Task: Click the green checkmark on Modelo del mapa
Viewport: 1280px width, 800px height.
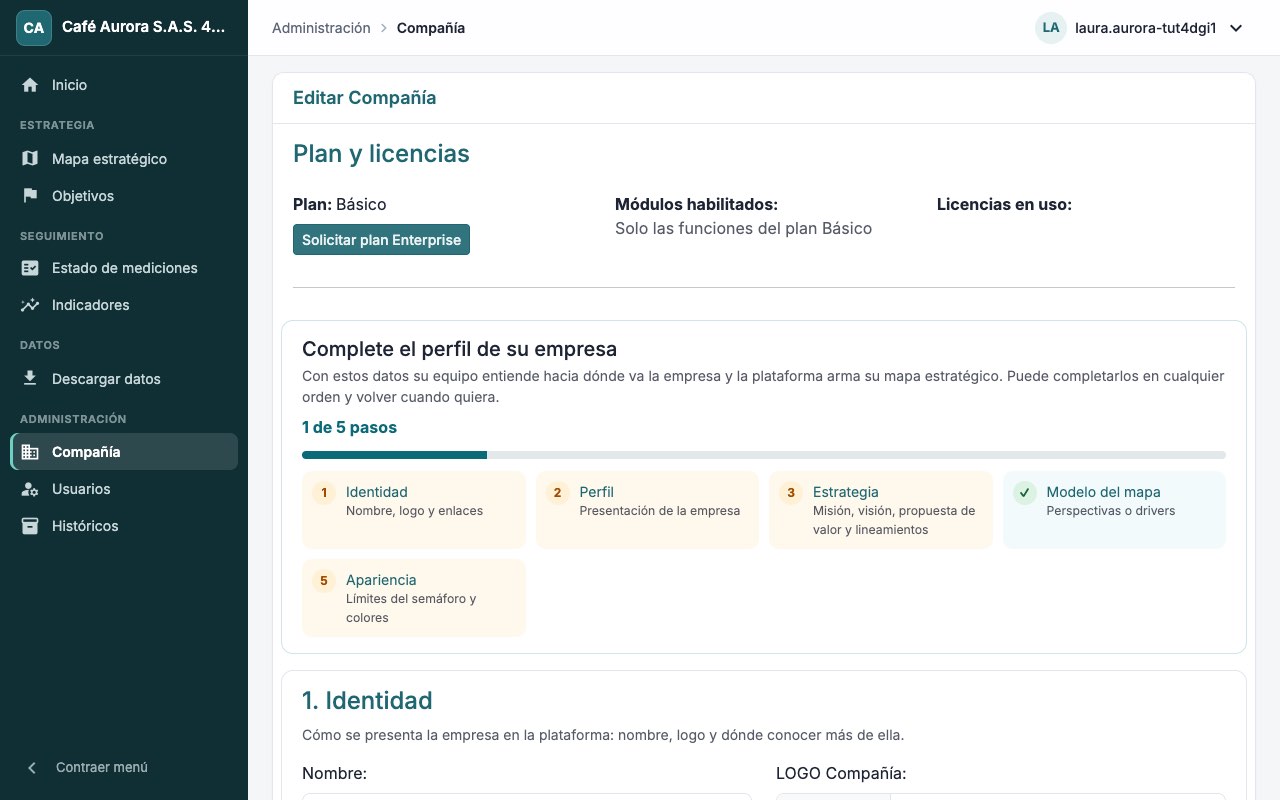Action: [1025, 493]
